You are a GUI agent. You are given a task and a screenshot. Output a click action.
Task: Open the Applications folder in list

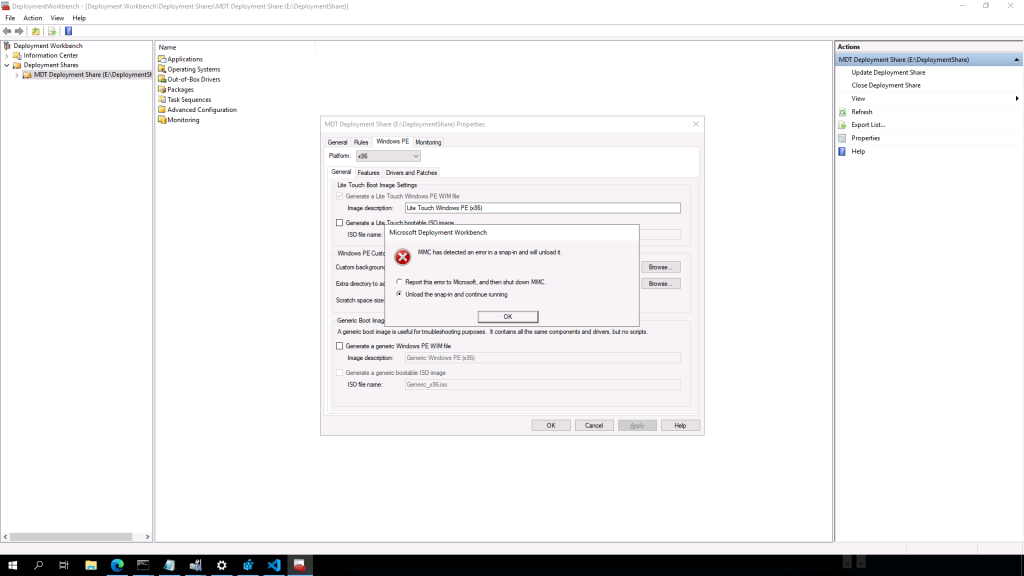point(185,59)
